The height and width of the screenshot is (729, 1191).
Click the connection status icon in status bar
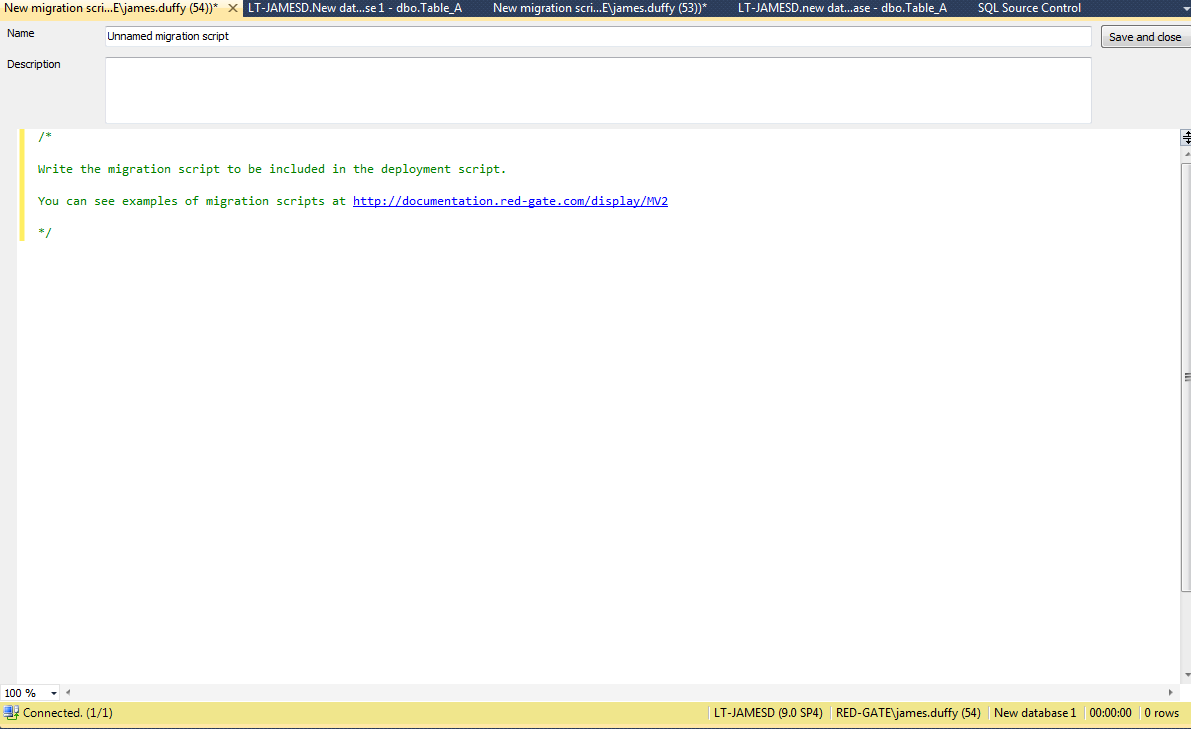pyautogui.click(x=11, y=713)
